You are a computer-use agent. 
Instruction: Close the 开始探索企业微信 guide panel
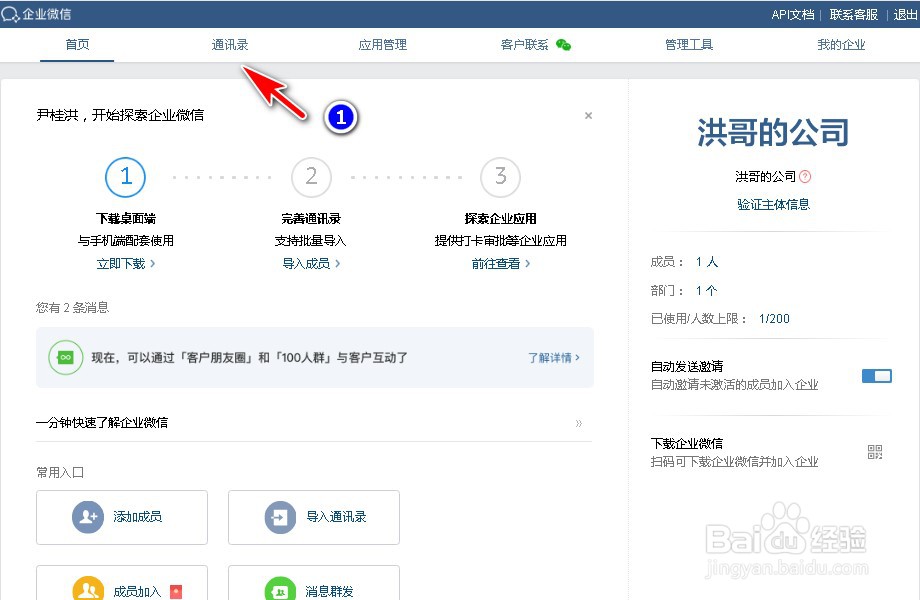pyautogui.click(x=588, y=116)
